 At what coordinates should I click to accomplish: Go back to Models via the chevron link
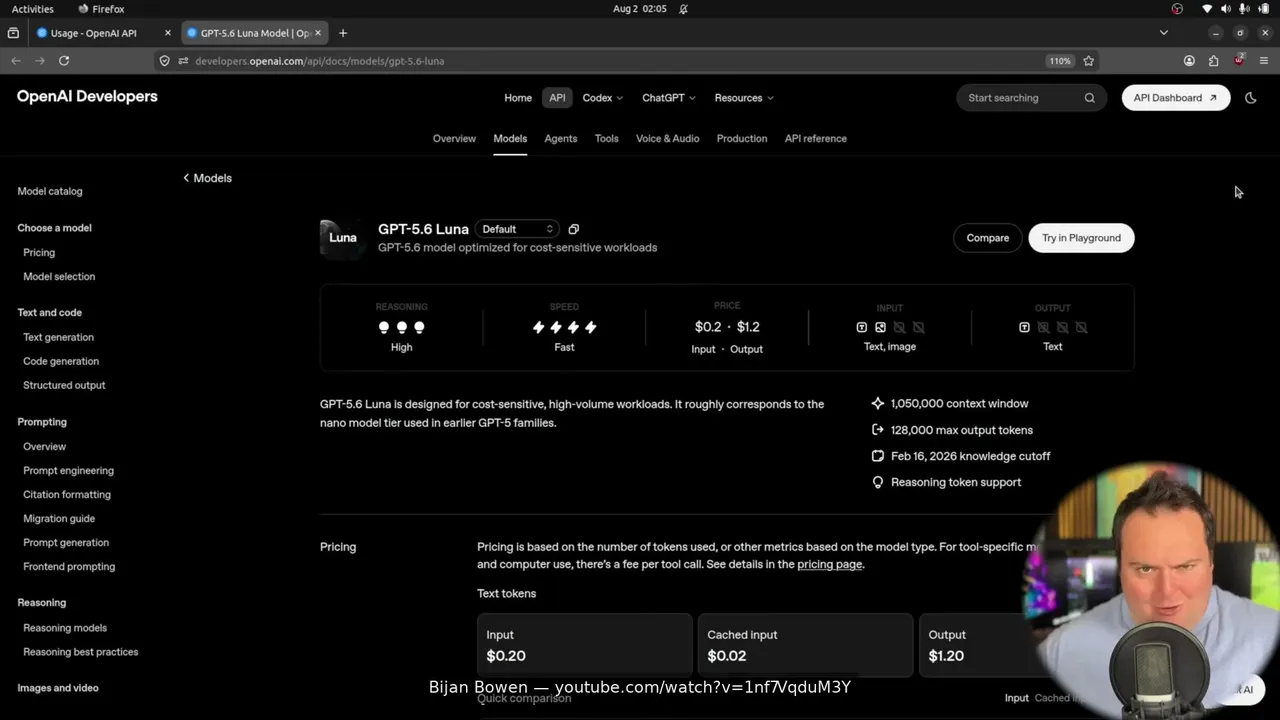207,178
